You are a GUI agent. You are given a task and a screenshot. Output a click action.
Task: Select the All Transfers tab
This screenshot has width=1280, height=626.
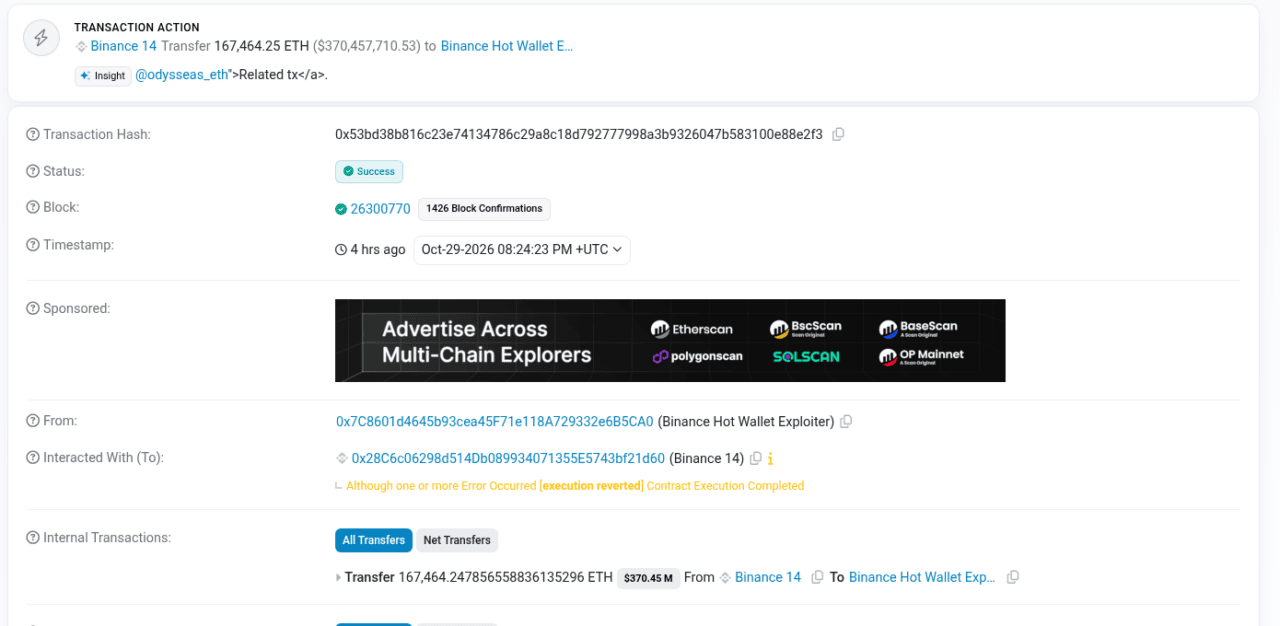point(374,540)
